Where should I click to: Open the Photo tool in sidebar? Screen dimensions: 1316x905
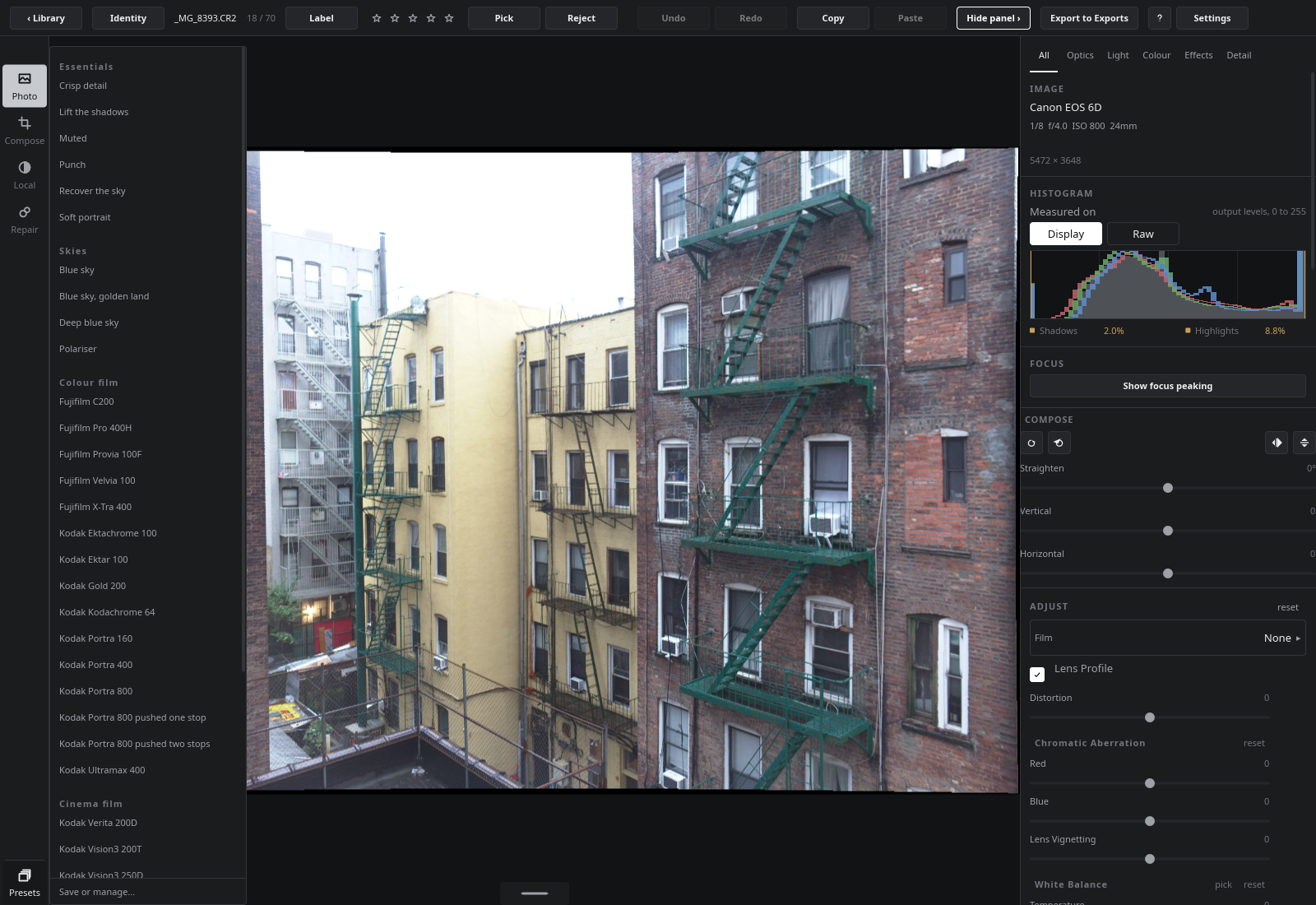pos(25,86)
